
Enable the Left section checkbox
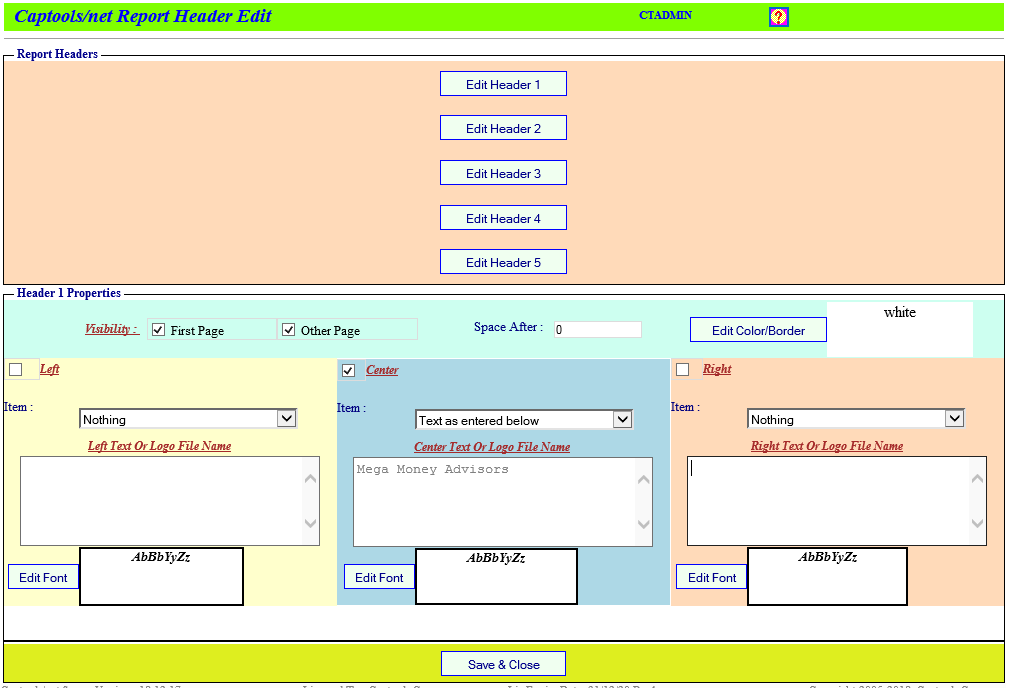pos(16,370)
